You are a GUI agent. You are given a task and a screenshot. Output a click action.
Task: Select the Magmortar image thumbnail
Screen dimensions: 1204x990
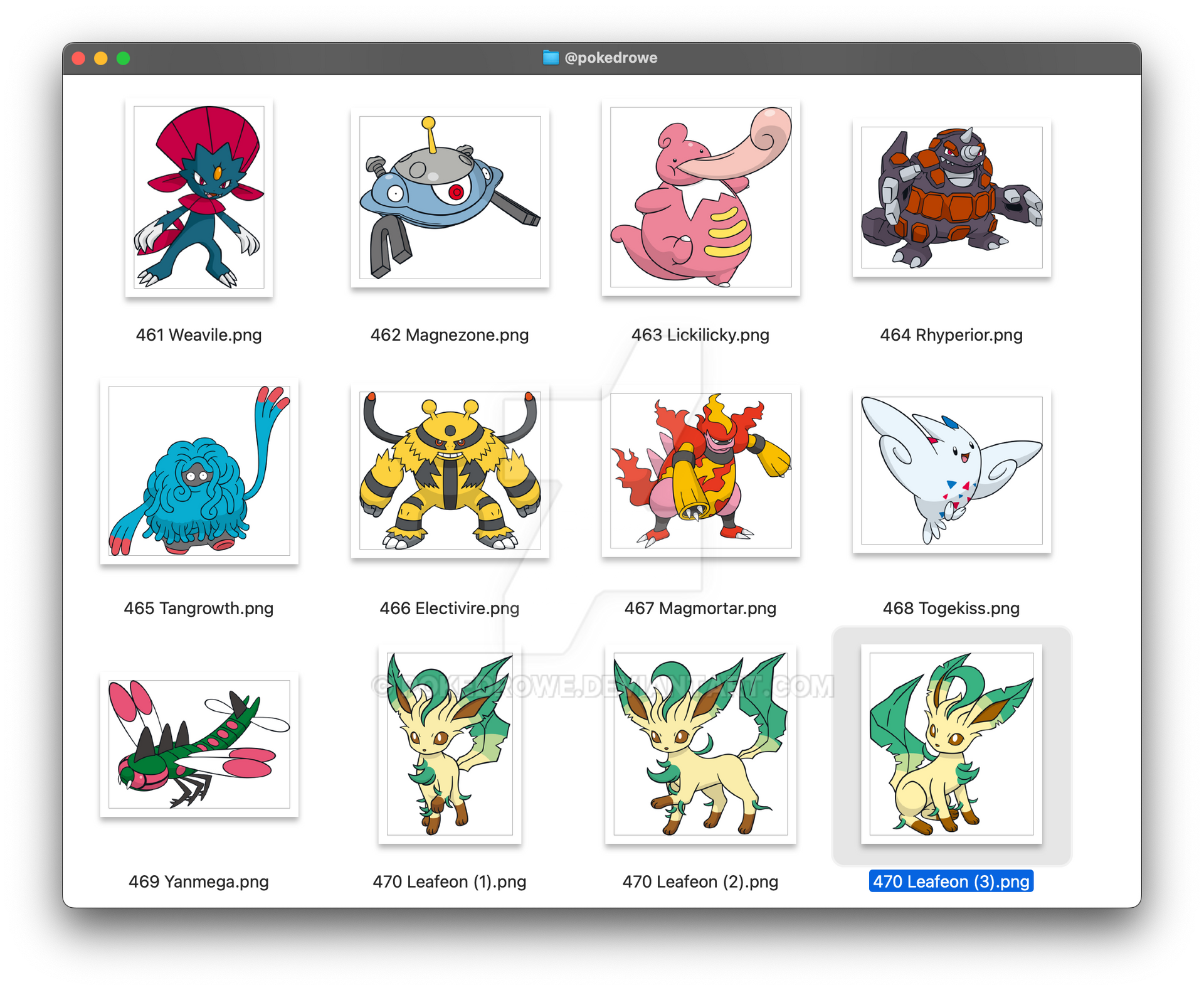tap(700, 471)
